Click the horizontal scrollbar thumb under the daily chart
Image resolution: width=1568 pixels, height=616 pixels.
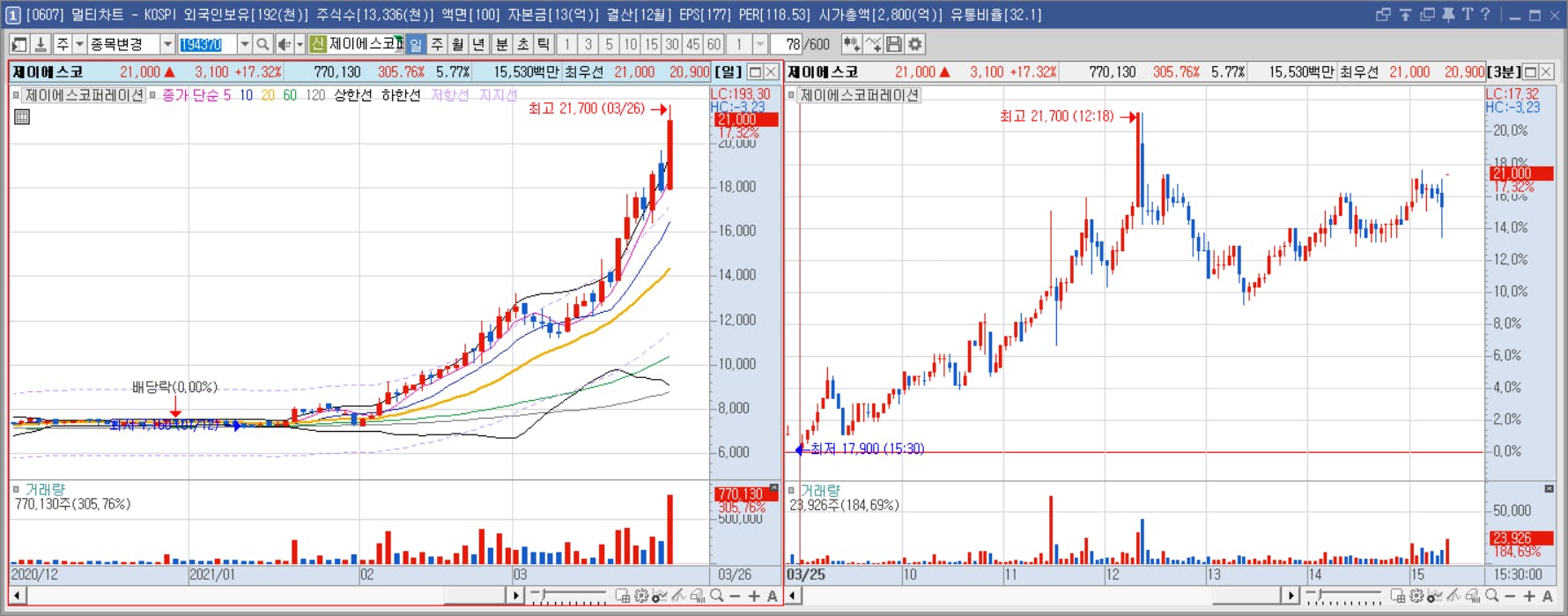click(x=474, y=597)
